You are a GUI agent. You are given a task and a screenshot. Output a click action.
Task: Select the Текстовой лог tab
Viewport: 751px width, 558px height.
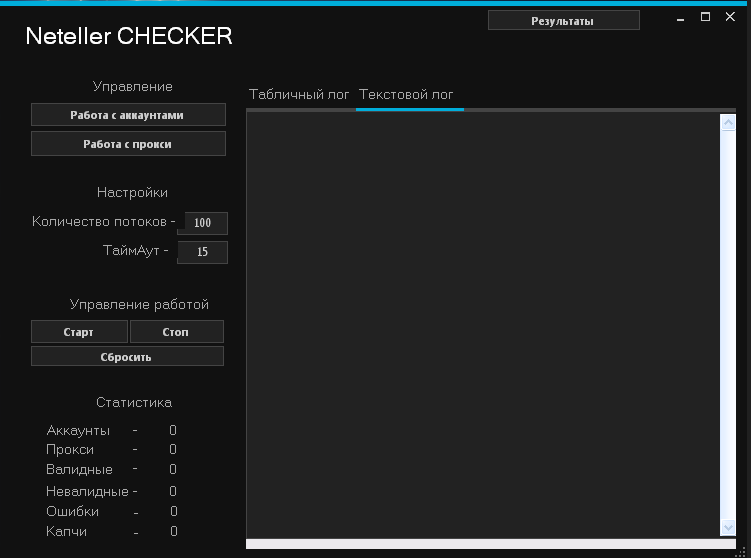(x=406, y=94)
